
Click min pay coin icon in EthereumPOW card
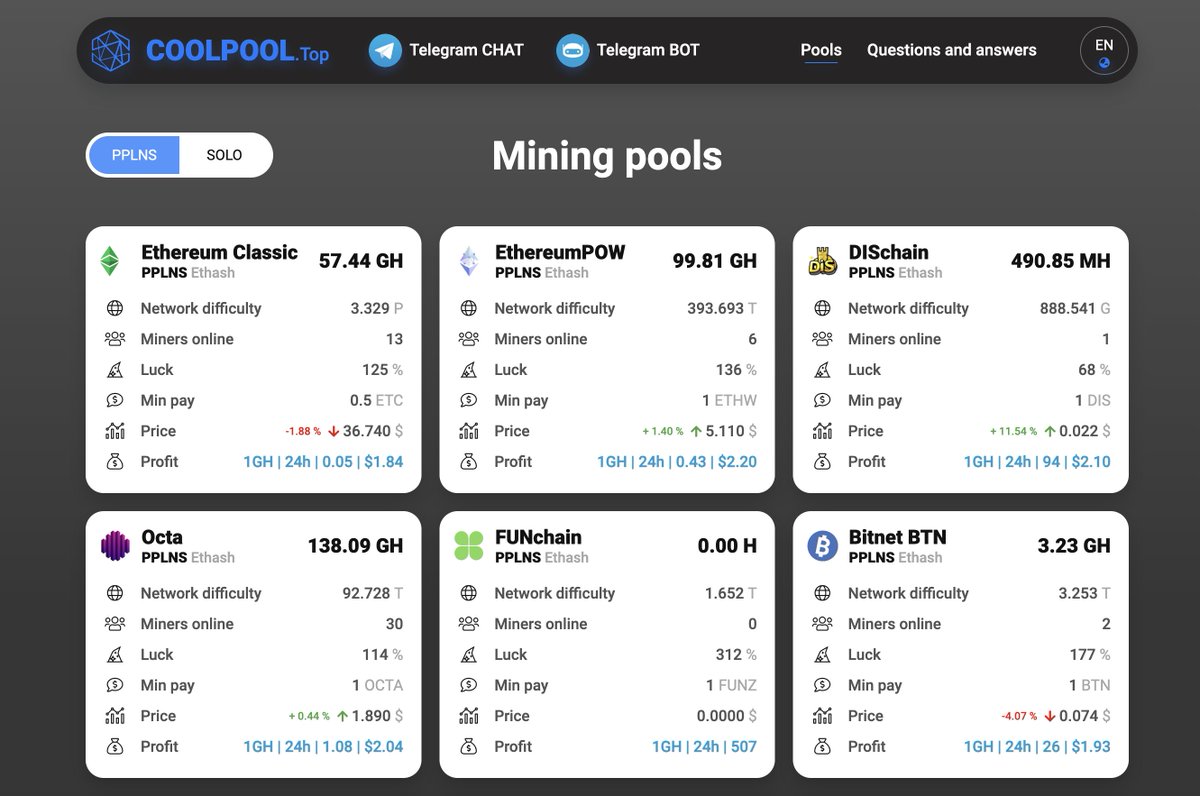tap(469, 400)
